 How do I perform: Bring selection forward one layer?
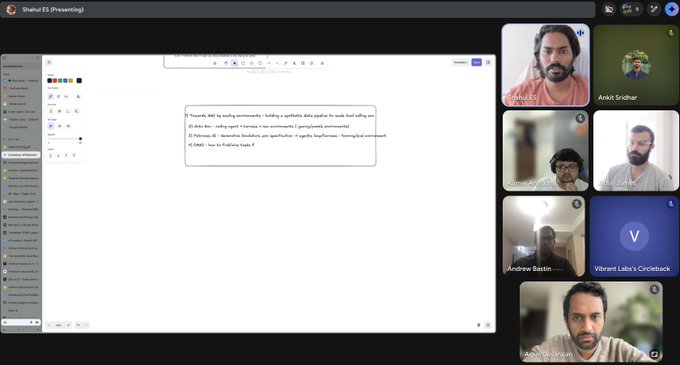(66, 155)
